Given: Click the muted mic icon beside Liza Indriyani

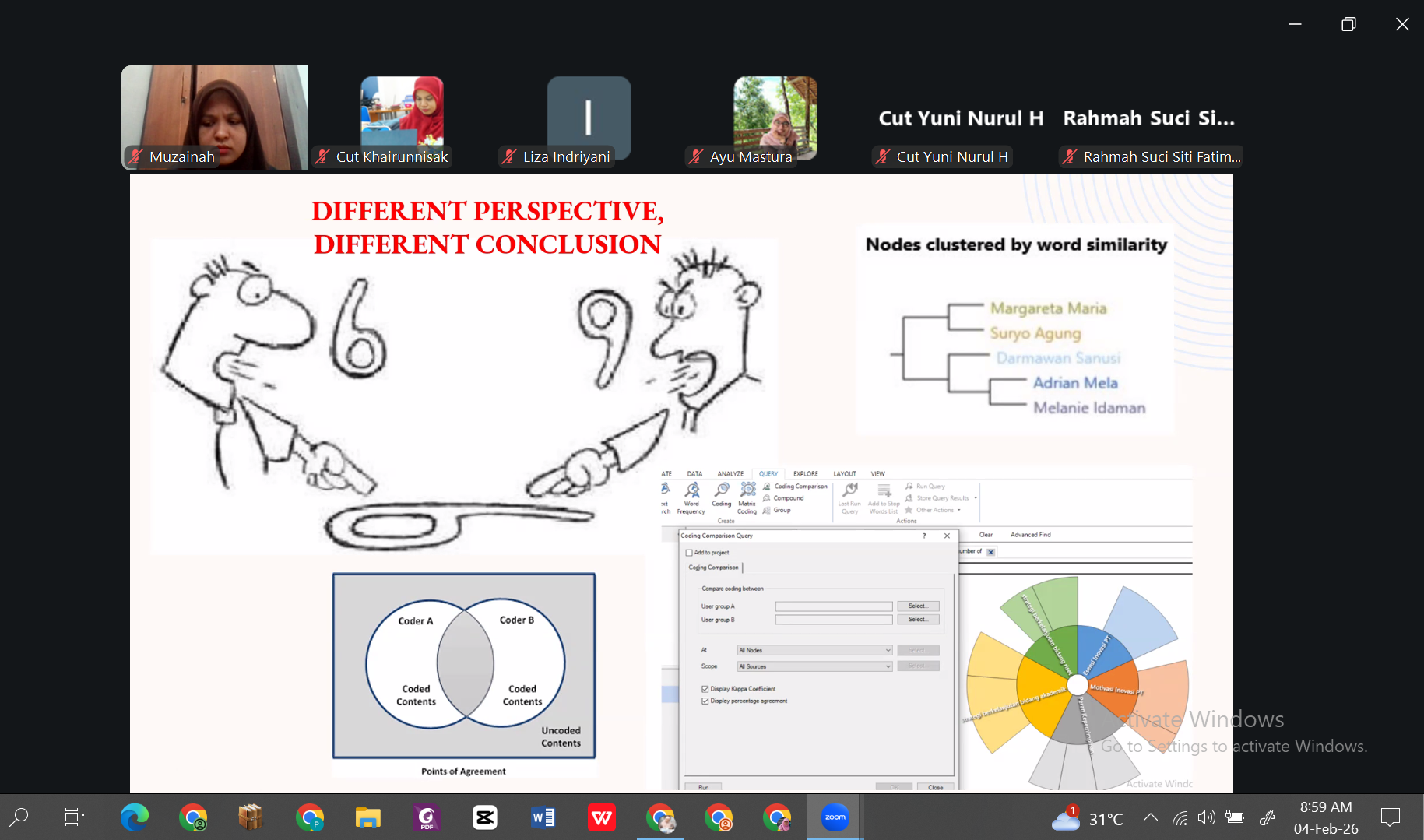Looking at the screenshot, I should point(510,156).
